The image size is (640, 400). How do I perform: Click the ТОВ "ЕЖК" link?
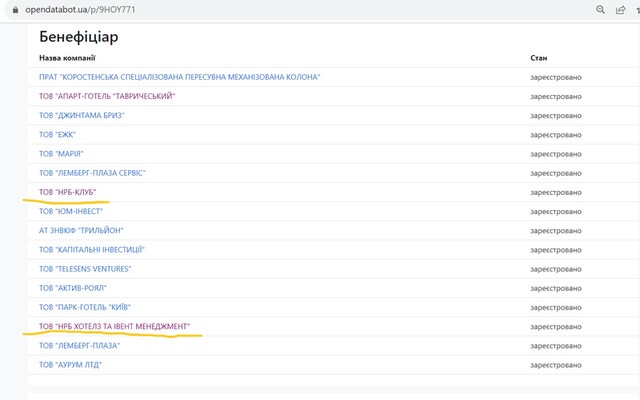point(57,134)
